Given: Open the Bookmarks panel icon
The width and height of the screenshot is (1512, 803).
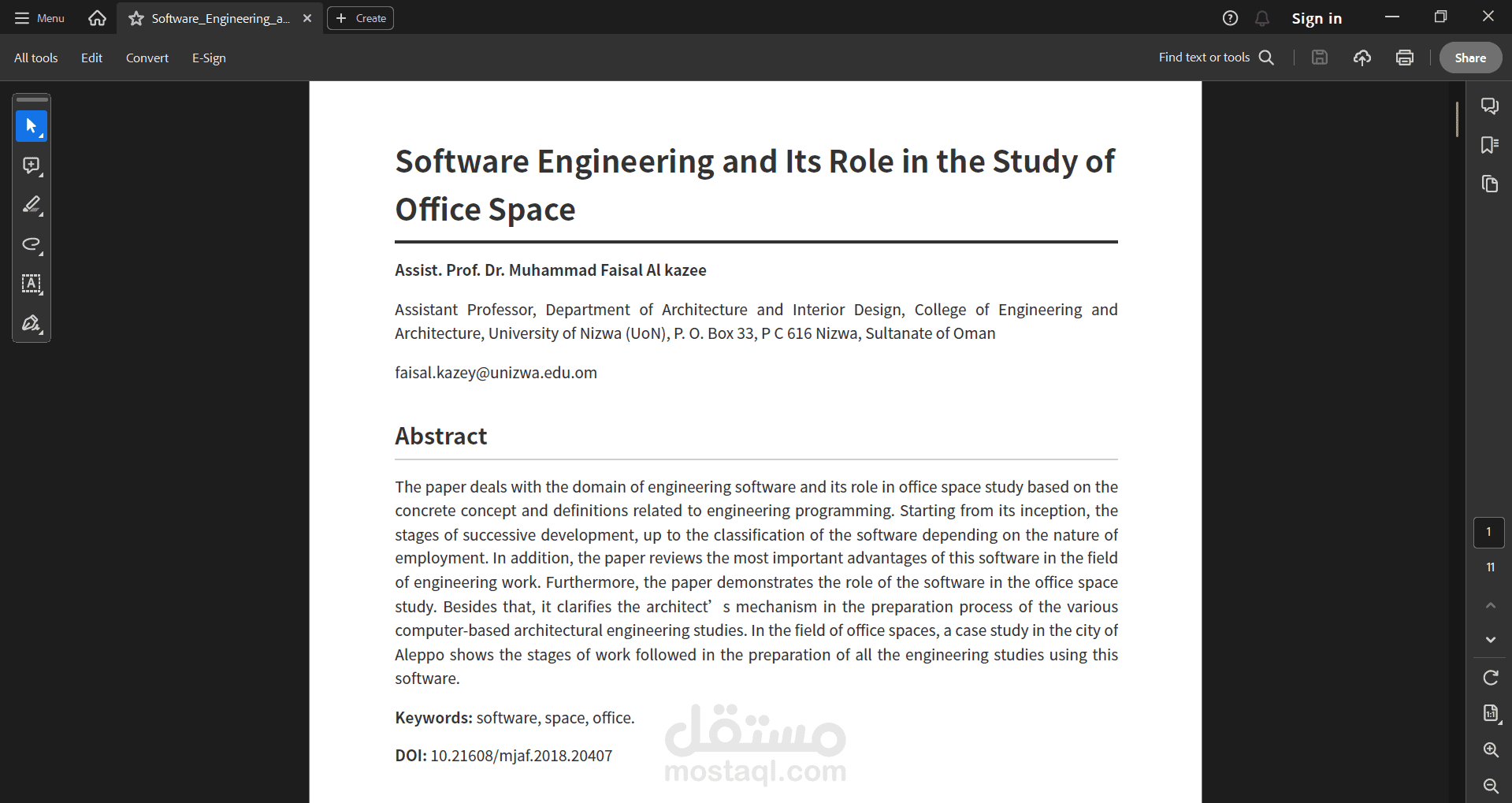Looking at the screenshot, I should (x=1489, y=145).
